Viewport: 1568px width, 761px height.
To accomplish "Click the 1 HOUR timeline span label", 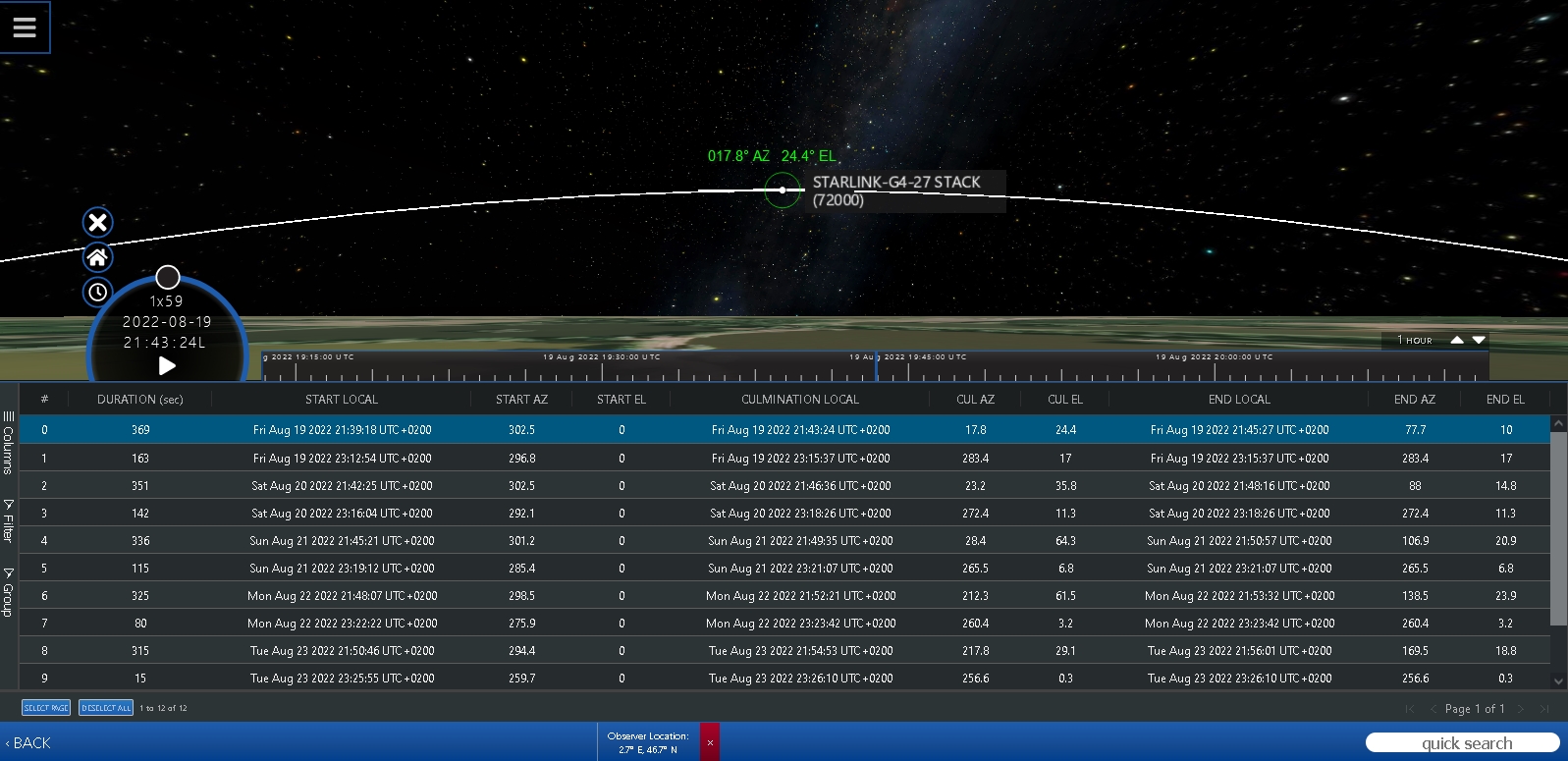I will click(1415, 340).
